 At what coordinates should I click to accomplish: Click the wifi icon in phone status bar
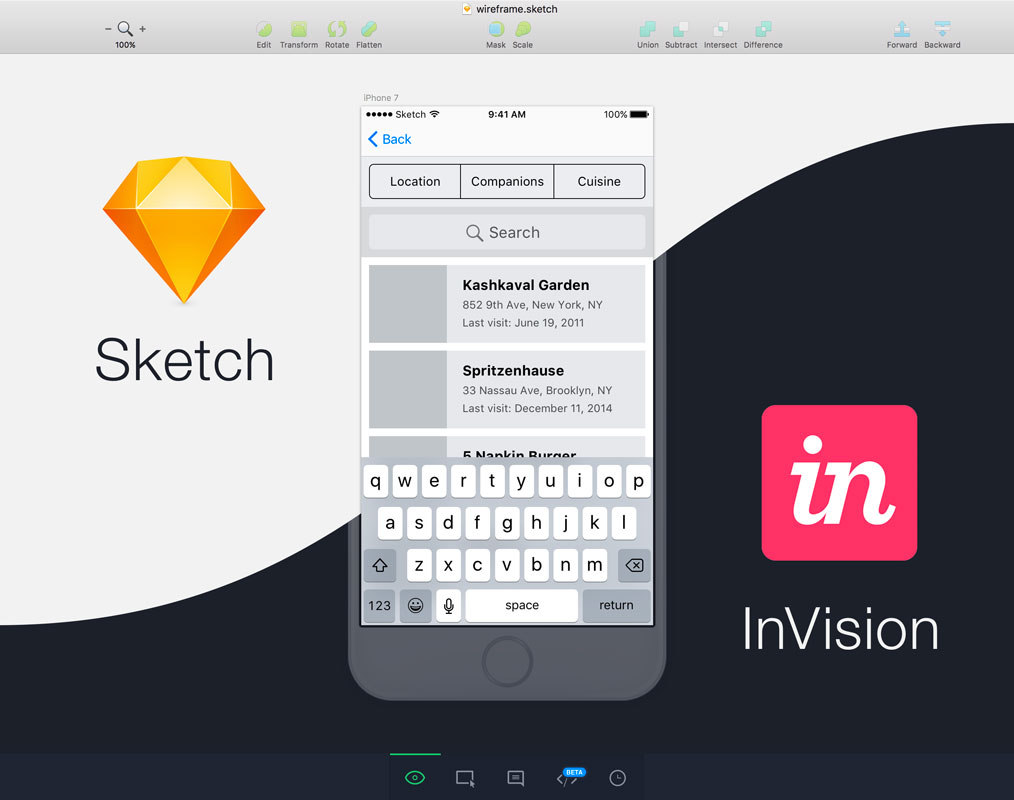pyautogui.click(x=435, y=114)
